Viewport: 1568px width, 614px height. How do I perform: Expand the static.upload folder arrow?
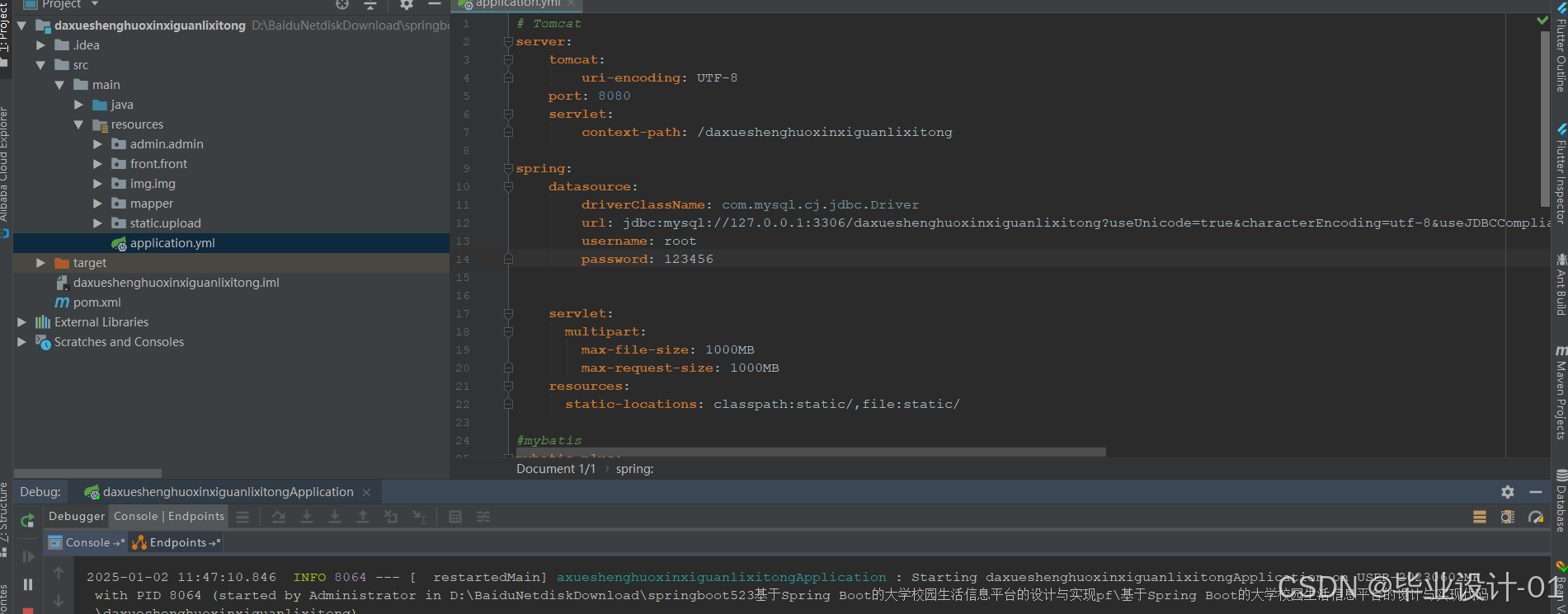pos(97,223)
